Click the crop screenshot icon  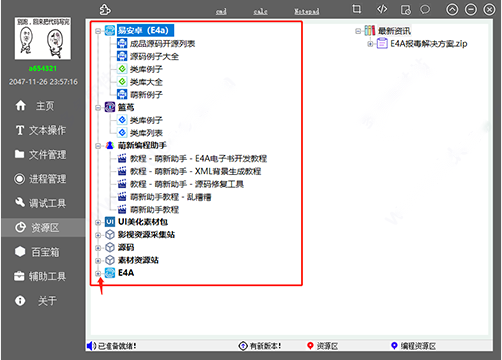pyautogui.click(x=357, y=9)
